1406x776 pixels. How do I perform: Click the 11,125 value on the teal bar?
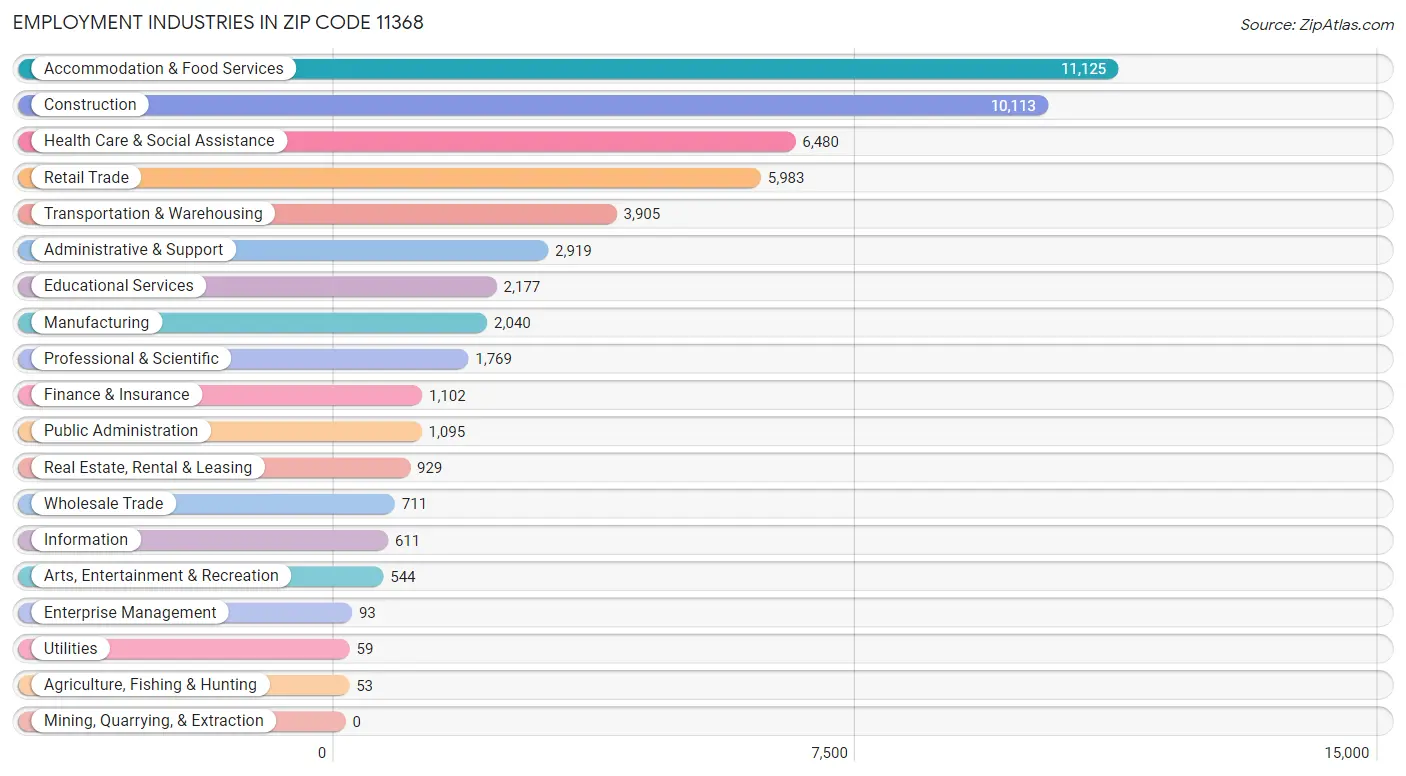(x=1083, y=69)
